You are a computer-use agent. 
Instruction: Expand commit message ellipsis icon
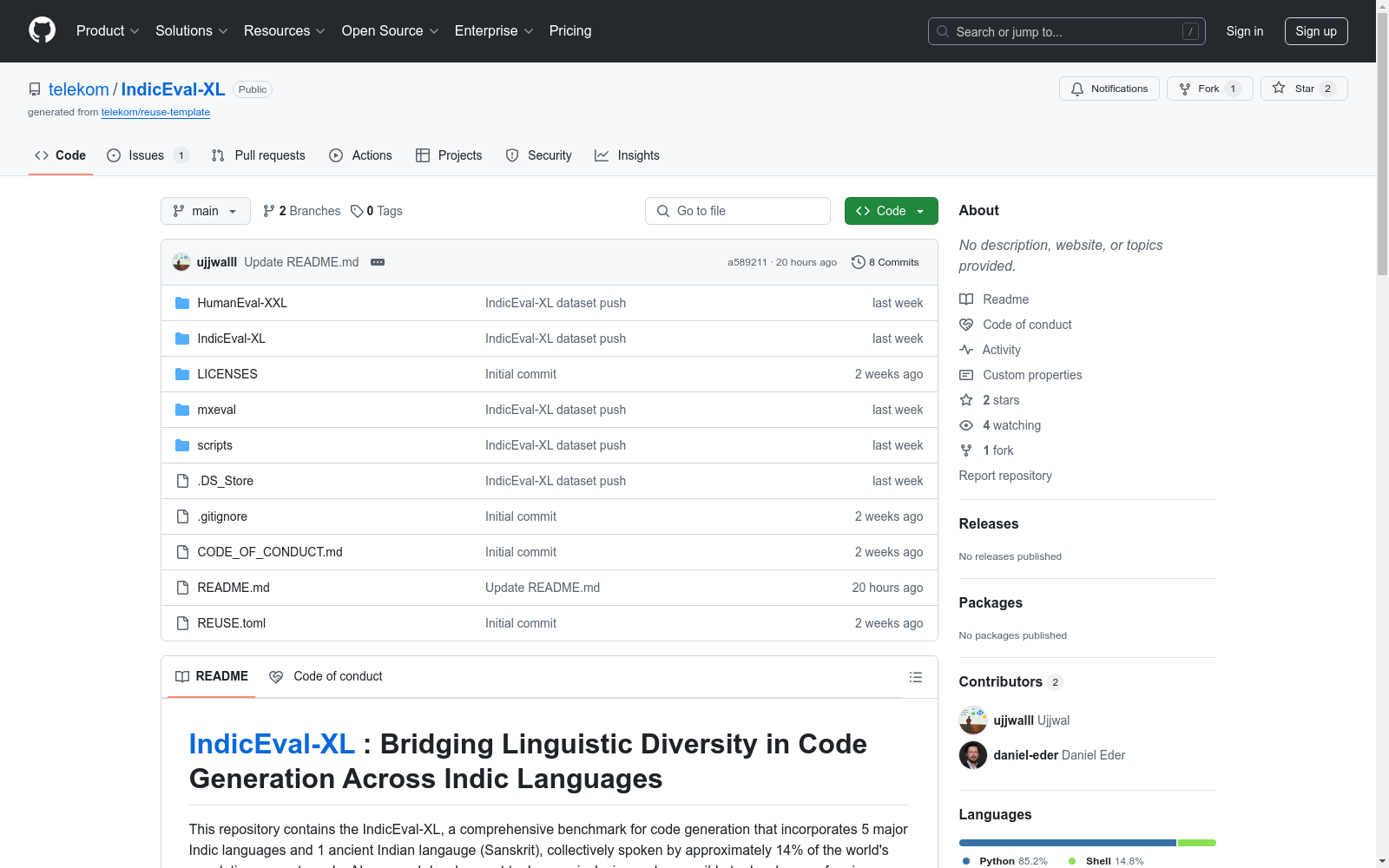pos(378,262)
